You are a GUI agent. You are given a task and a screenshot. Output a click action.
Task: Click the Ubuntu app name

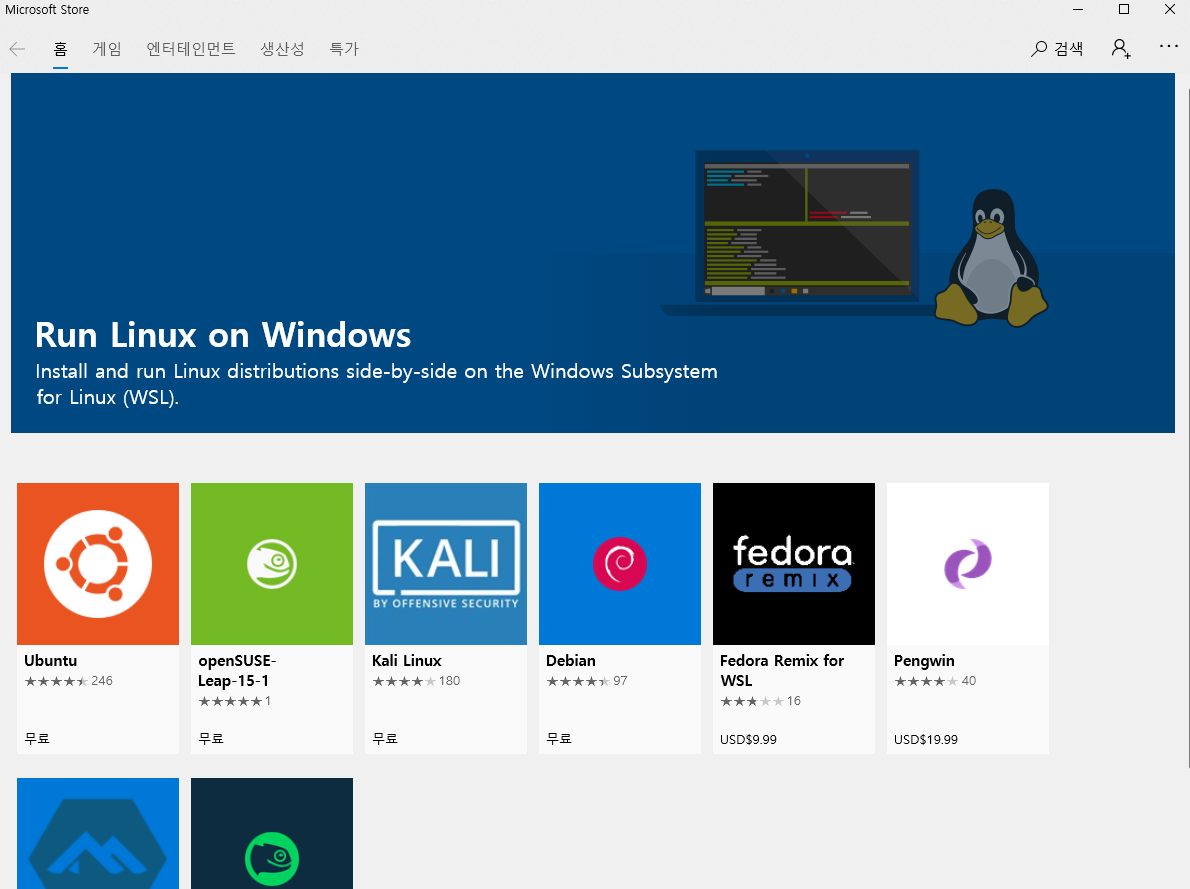tap(51, 660)
